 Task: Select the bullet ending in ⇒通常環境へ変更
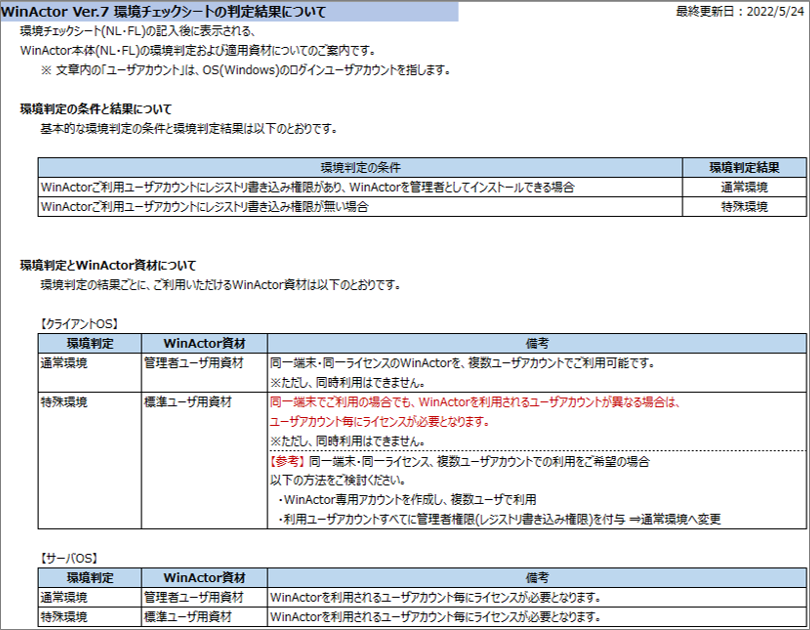pyautogui.click(x=498, y=519)
